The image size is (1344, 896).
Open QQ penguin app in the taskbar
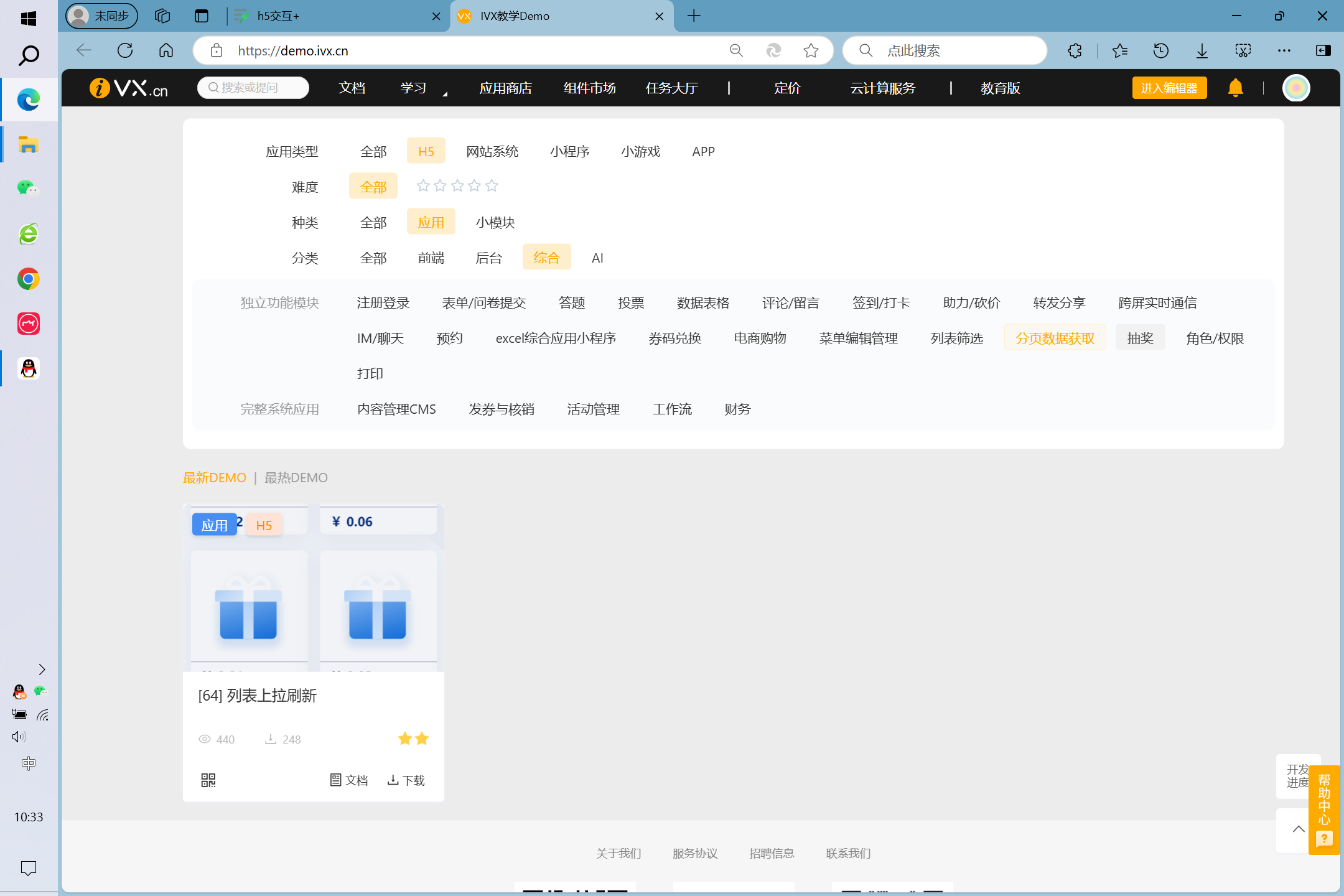(29, 368)
